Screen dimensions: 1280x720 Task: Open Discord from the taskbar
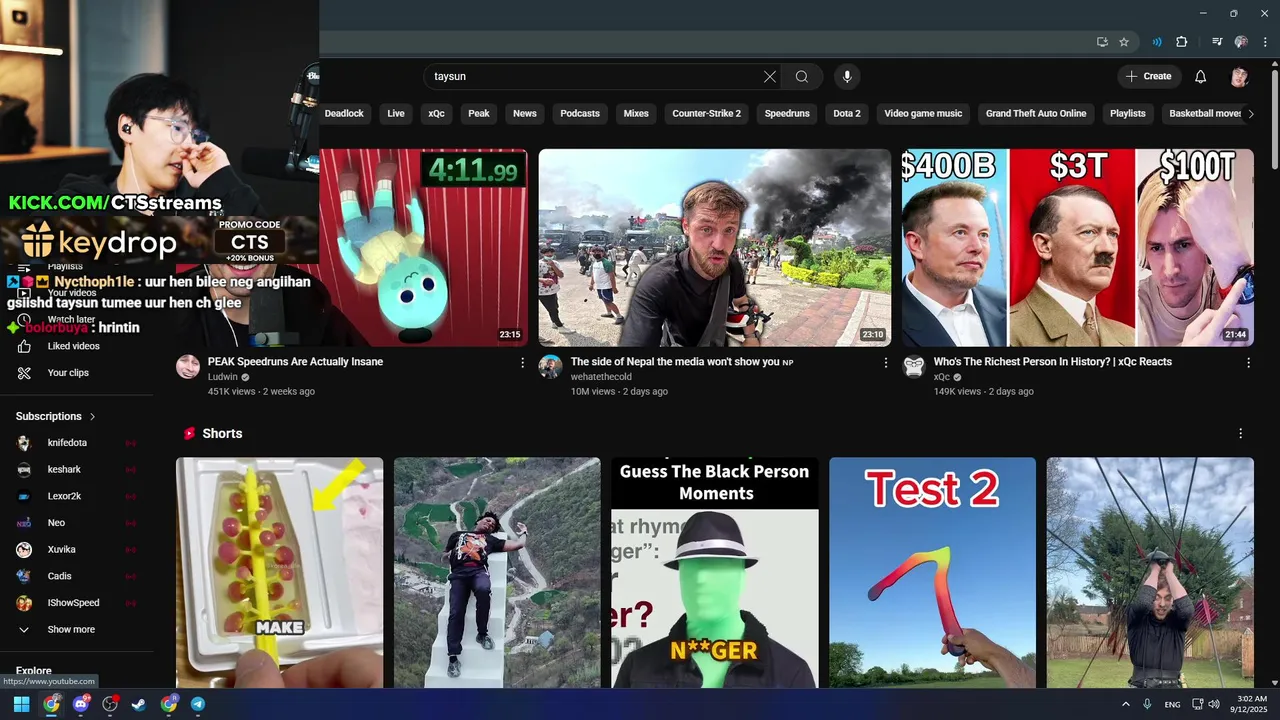pyautogui.click(x=81, y=704)
